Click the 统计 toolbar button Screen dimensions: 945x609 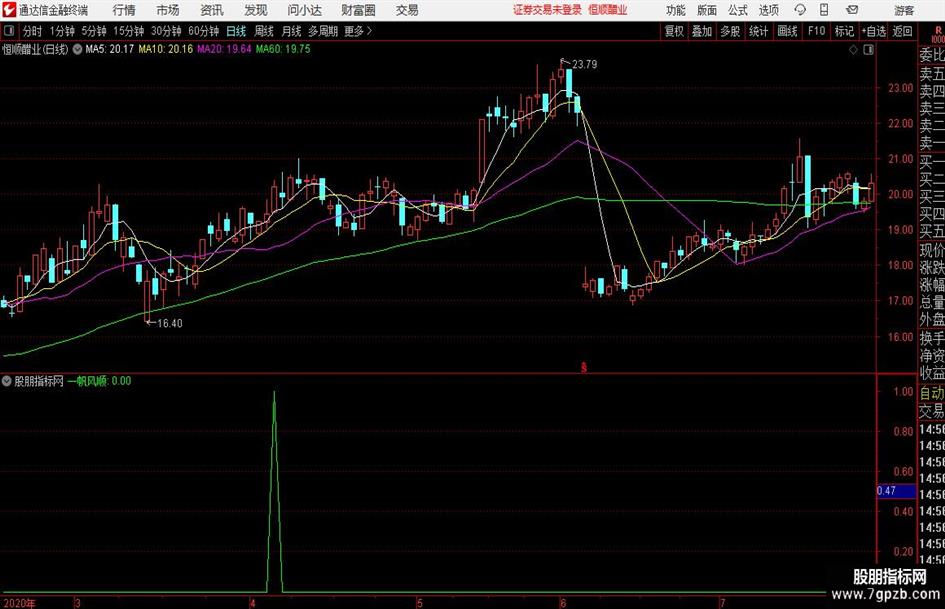(x=759, y=31)
